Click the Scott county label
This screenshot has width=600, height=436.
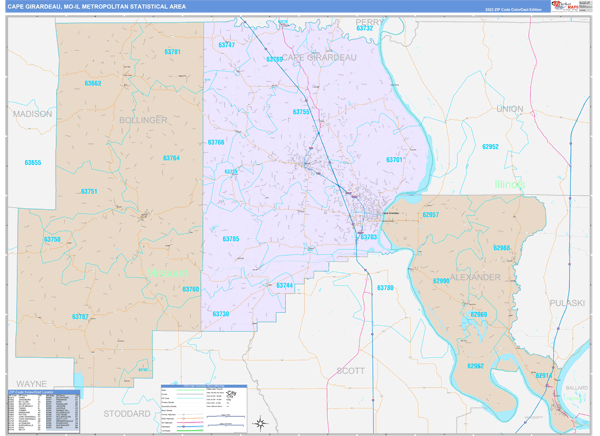click(351, 371)
